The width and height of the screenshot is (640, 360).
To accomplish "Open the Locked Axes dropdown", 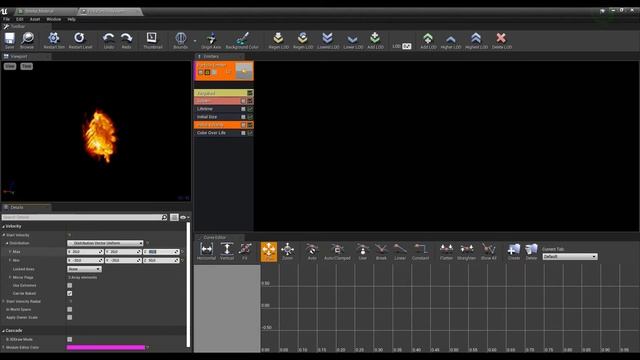I will 84,269.
